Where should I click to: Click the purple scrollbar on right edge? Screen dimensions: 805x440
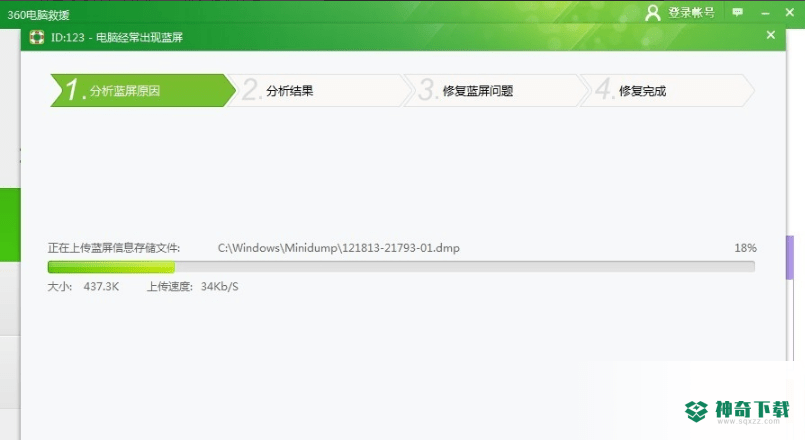pos(790,257)
